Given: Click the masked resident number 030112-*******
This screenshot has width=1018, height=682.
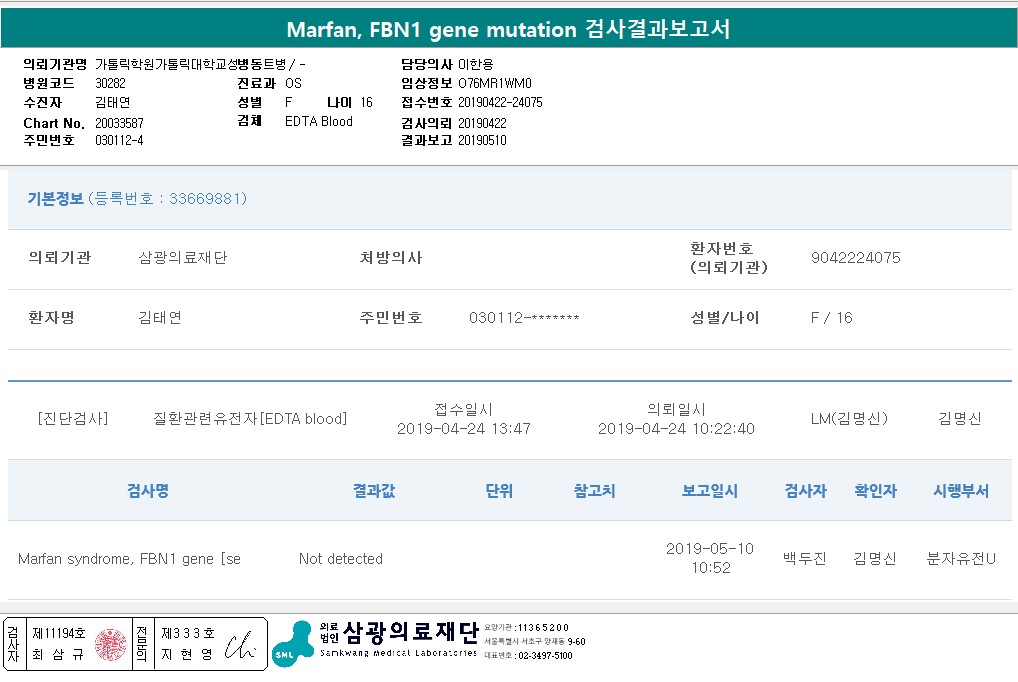Looking at the screenshot, I should click(524, 318).
